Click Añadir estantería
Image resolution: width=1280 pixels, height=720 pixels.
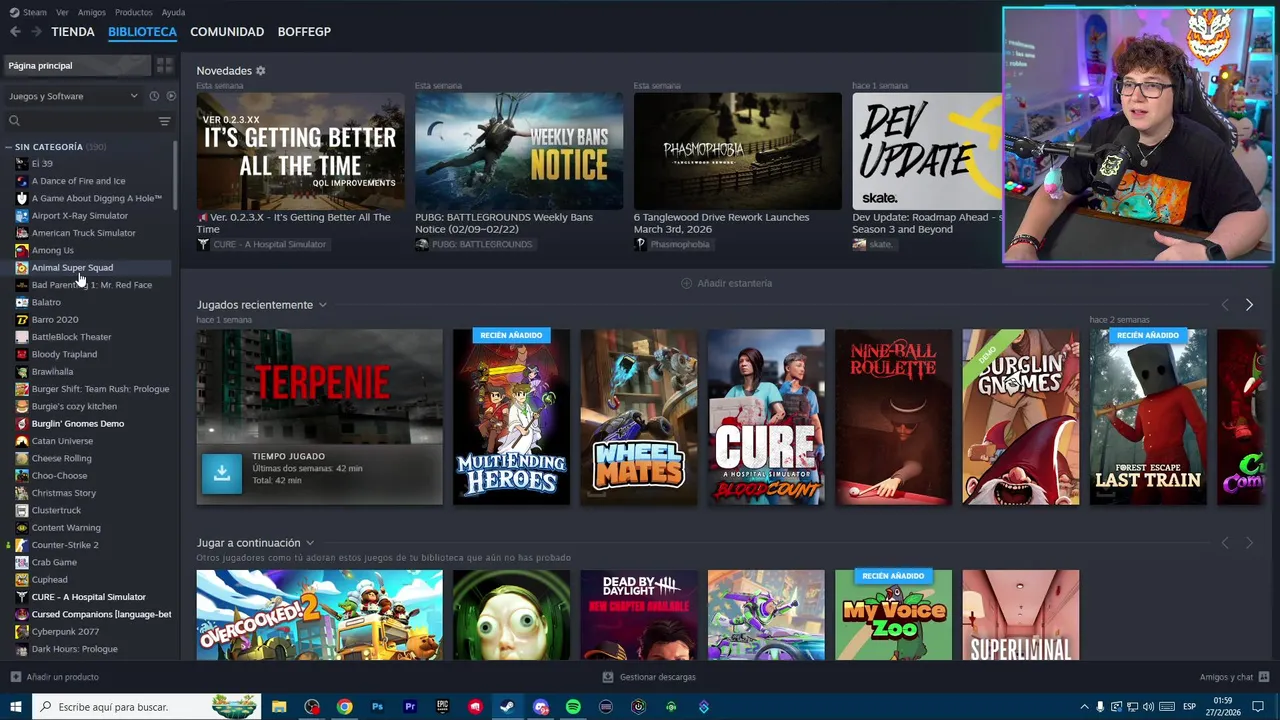pos(727,283)
